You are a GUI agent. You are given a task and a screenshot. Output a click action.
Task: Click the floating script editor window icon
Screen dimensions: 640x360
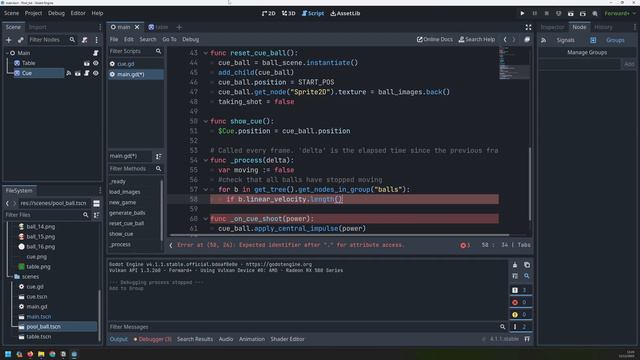527,40
